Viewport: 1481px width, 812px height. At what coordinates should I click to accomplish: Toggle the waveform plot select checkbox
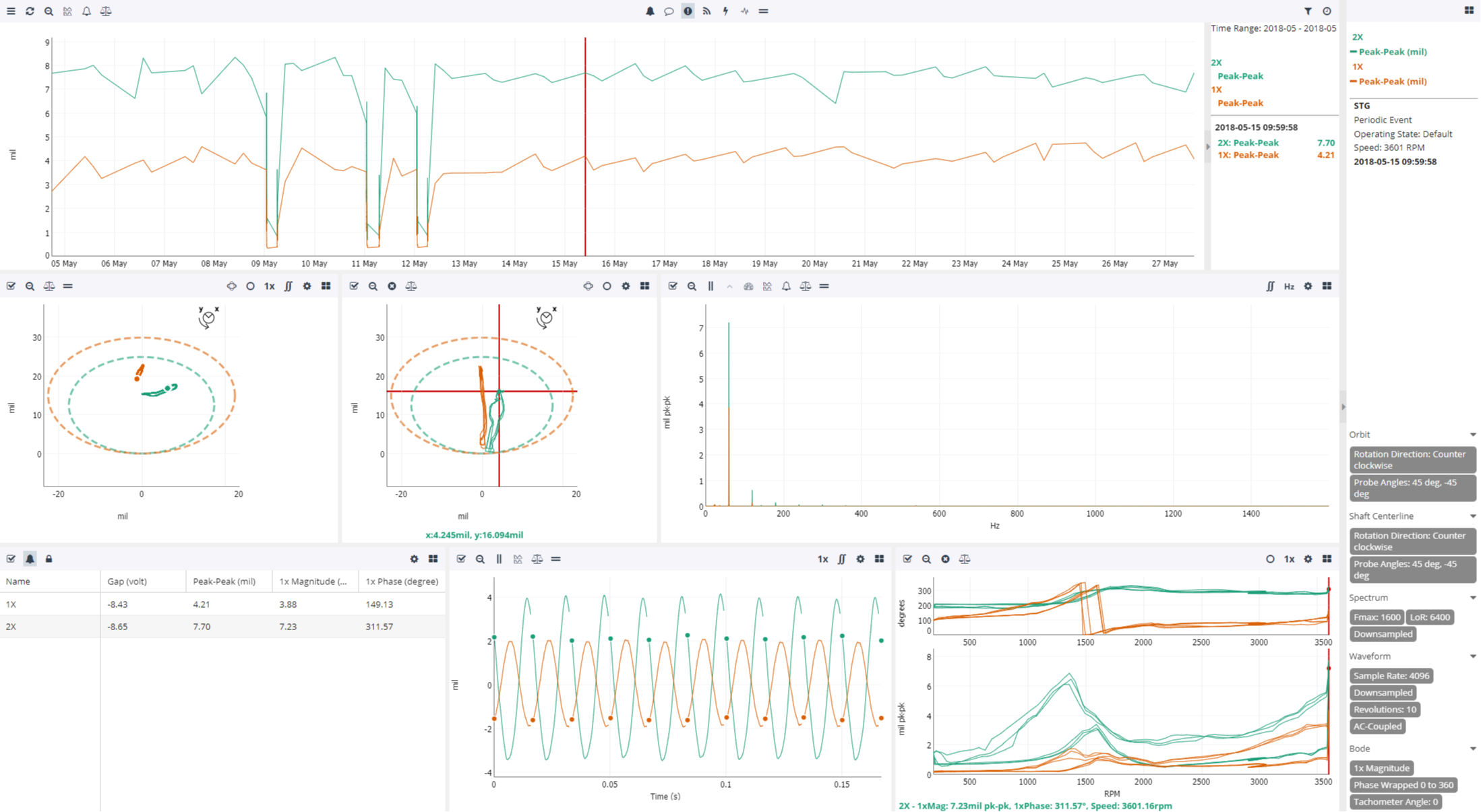click(x=461, y=559)
